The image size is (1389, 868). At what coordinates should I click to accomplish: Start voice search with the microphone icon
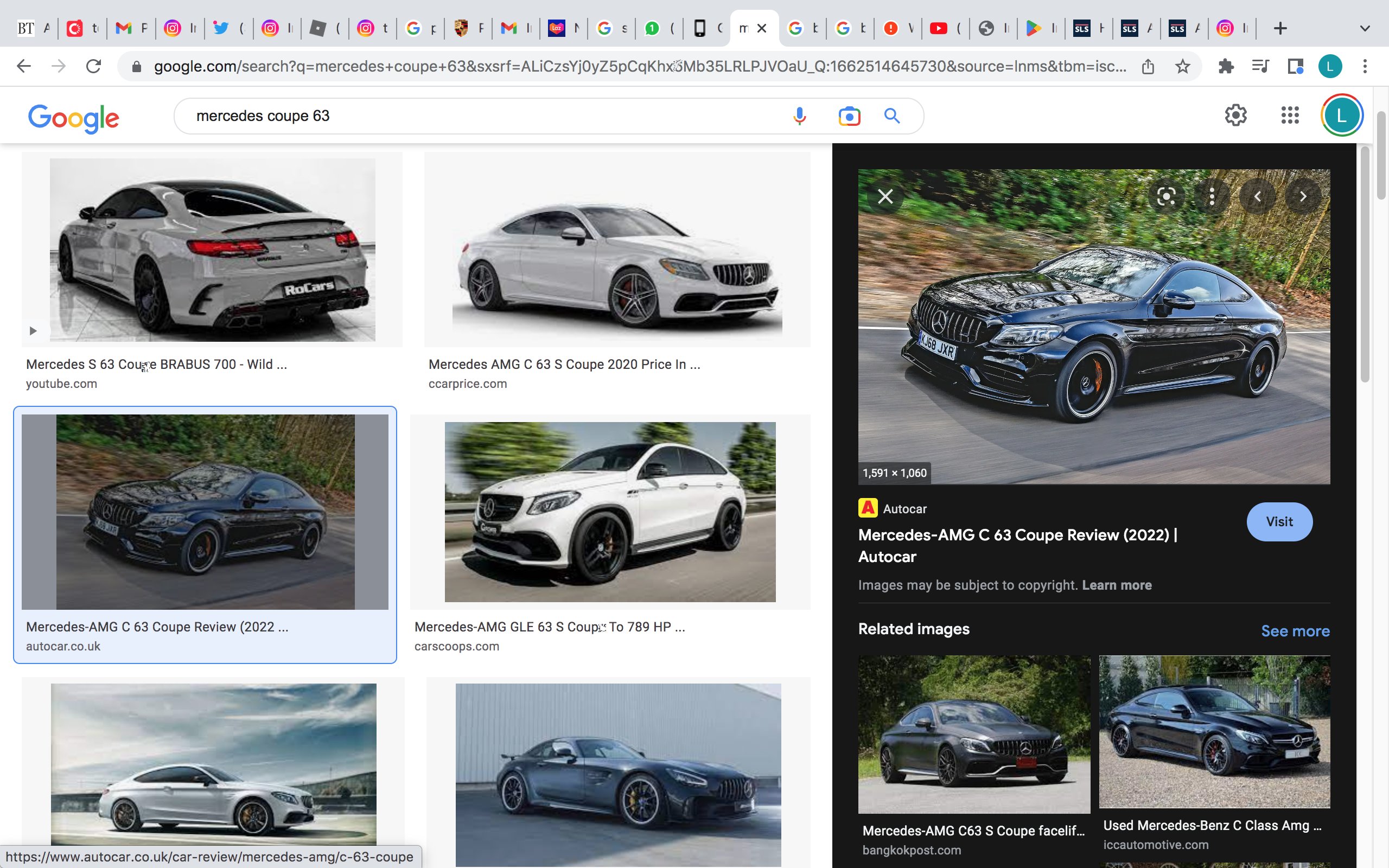coord(800,116)
